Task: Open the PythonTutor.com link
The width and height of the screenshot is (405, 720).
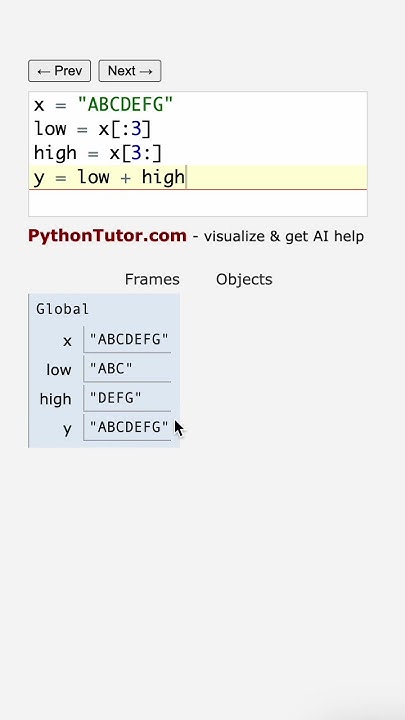Action: point(107,236)
